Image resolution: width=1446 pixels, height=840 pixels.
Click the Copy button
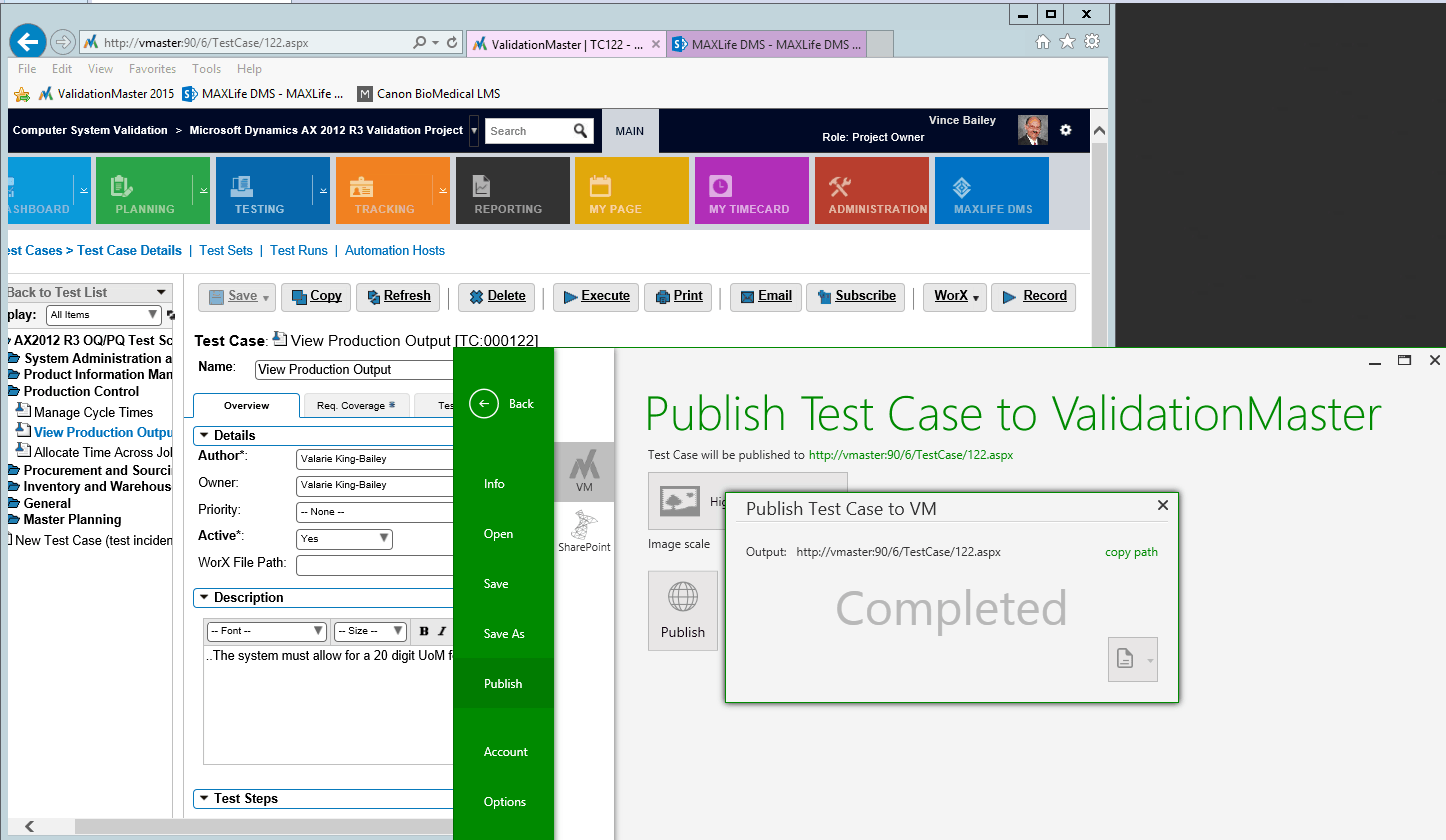click(x=316, y=296)
